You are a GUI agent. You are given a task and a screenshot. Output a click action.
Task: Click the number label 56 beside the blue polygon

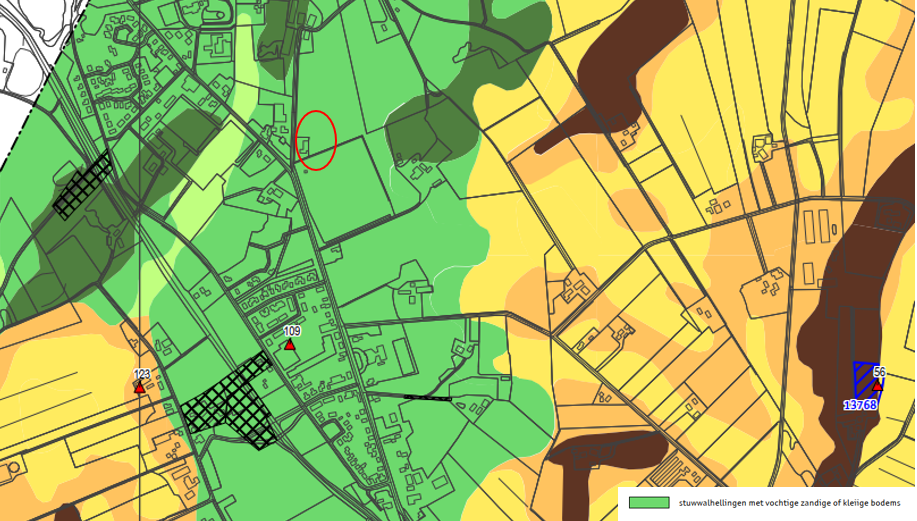(x=879, y=372)
